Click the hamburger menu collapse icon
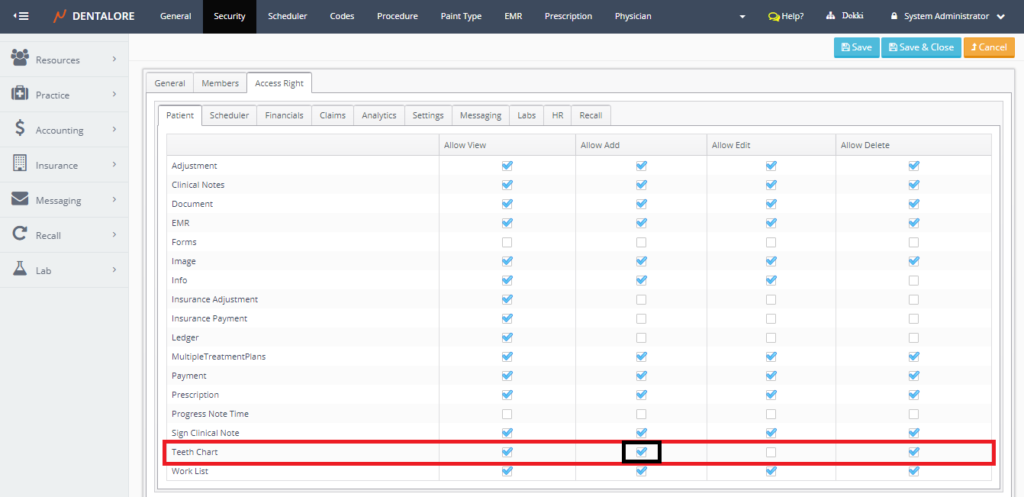The image size is (1024, 497). pos(21,16)
